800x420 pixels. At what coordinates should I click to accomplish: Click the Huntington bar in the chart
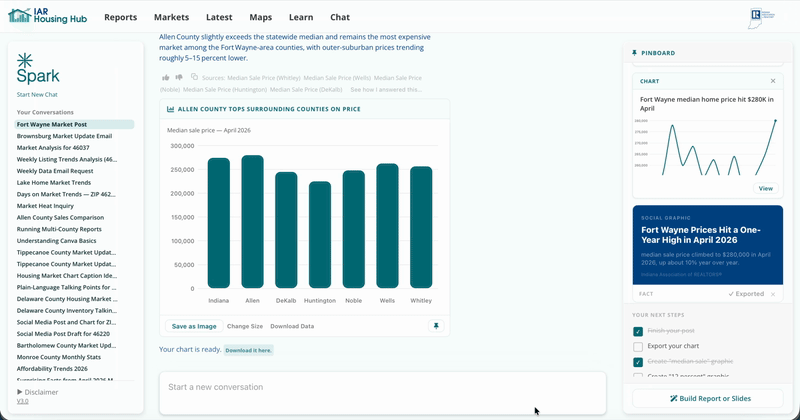[320, 235]
